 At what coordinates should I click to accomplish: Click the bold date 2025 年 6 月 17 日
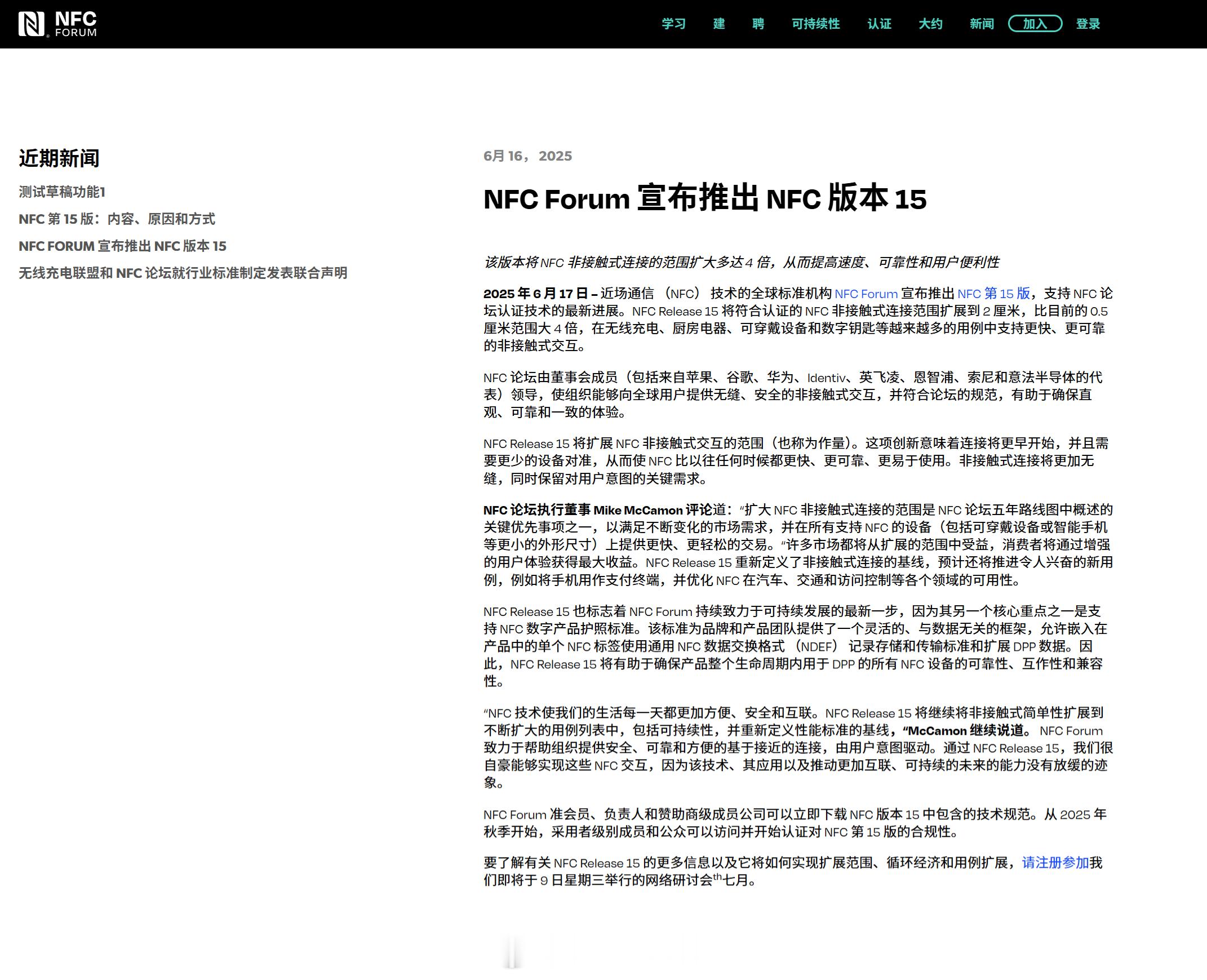pos(535,294)
